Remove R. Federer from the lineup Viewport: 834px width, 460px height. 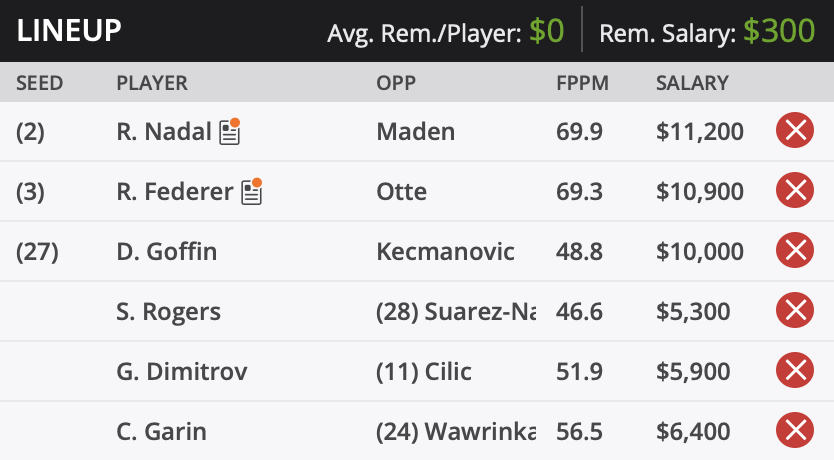tap(795, 190)
